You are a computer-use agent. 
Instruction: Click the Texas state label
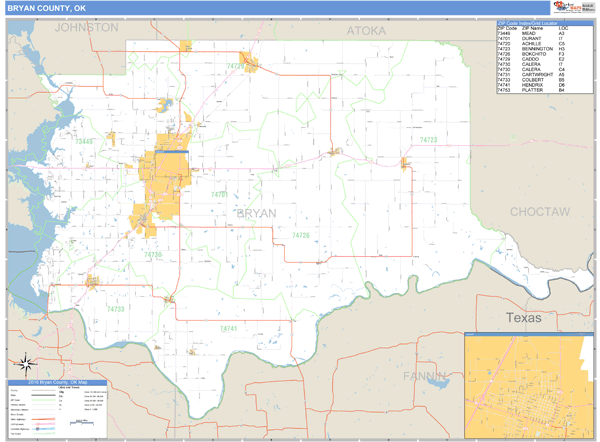(522, 318)
